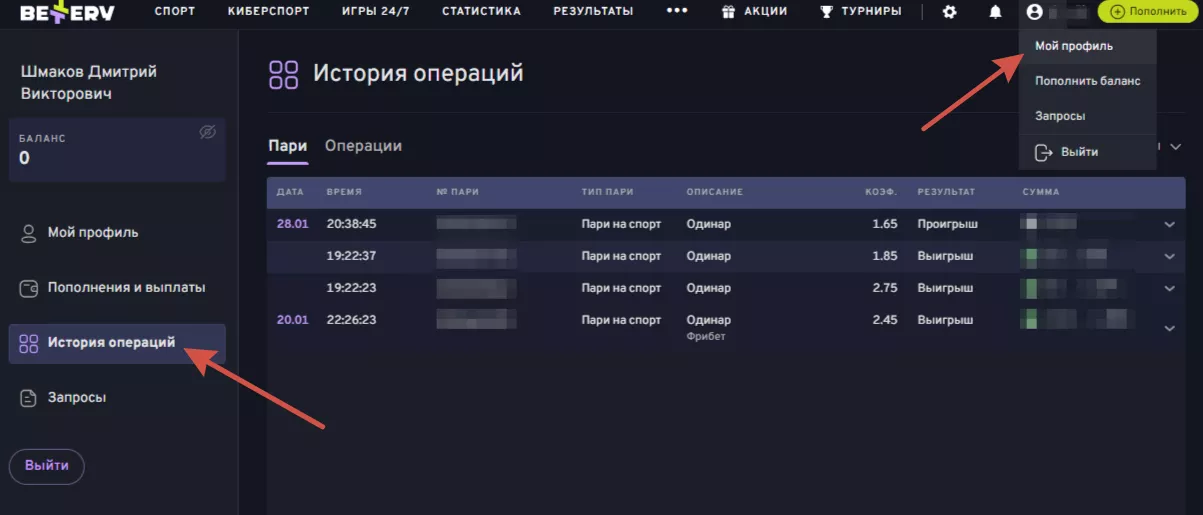The width and height of the screenshot is (1203, 515).
Task: Click the Выйти button in sidebar
Action: pyautogui.click(x=47, y=466)
